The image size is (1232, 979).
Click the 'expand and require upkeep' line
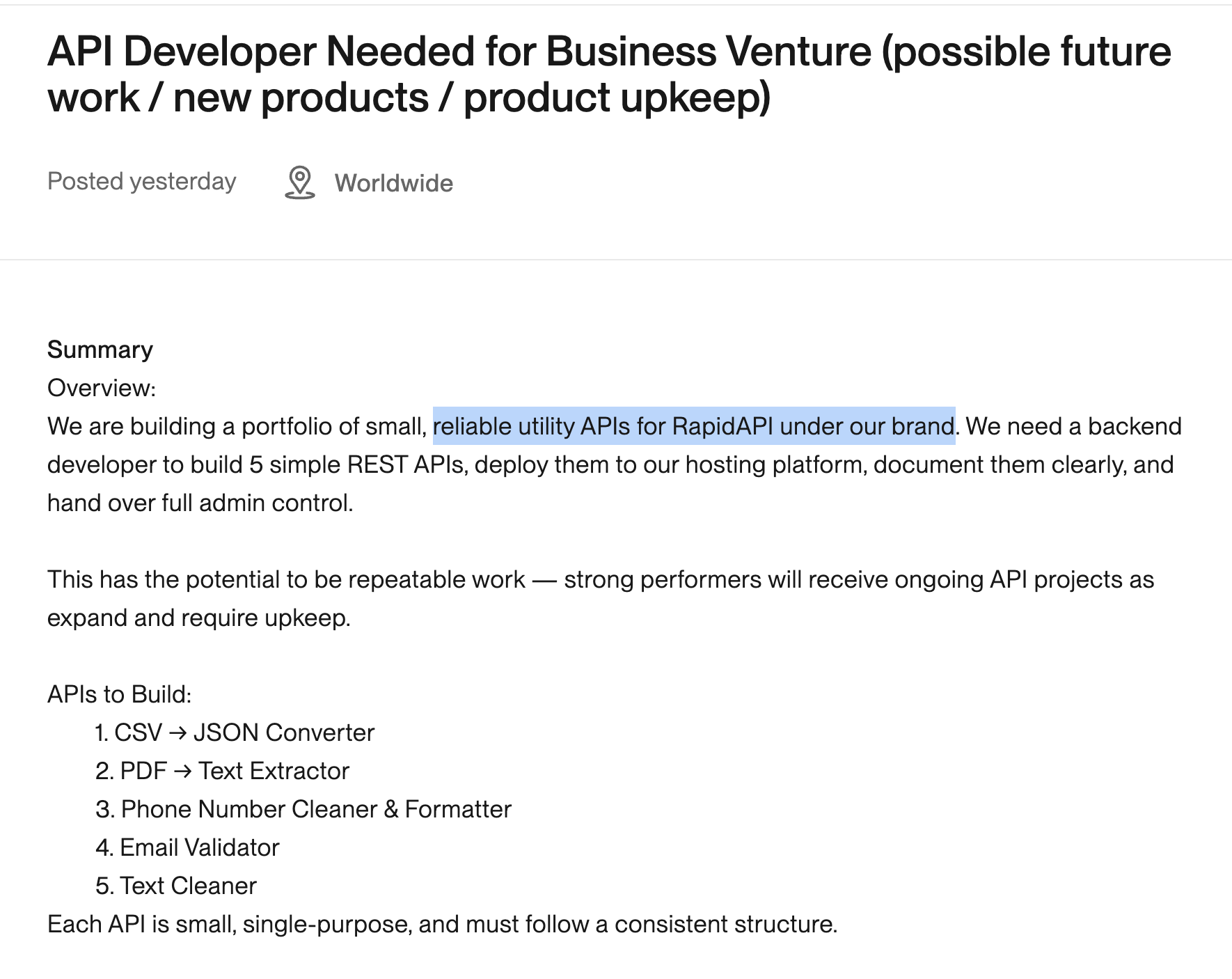pyautogui.click(x=199, y=618)
